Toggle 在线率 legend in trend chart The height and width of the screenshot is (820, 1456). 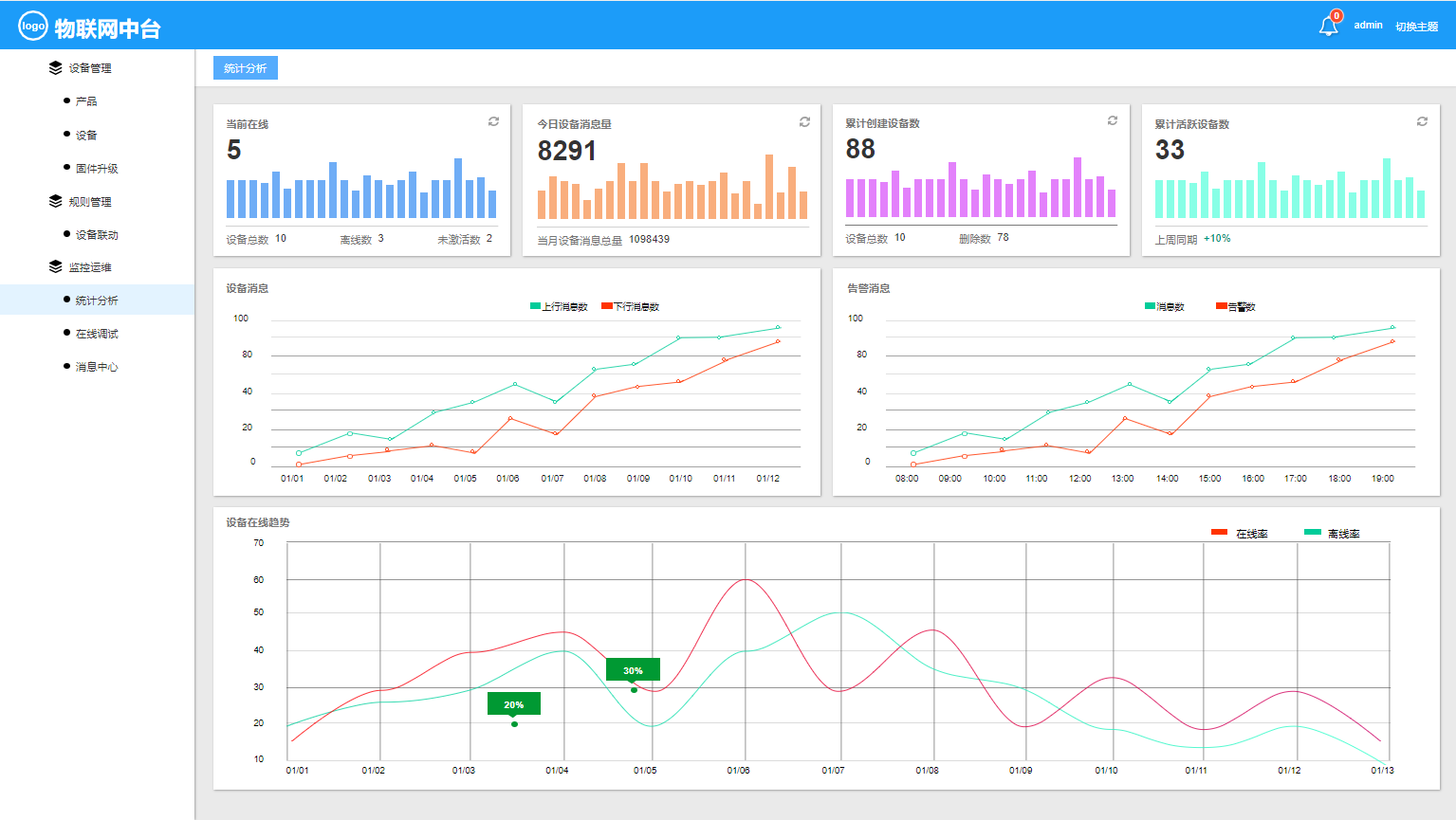1239,534
